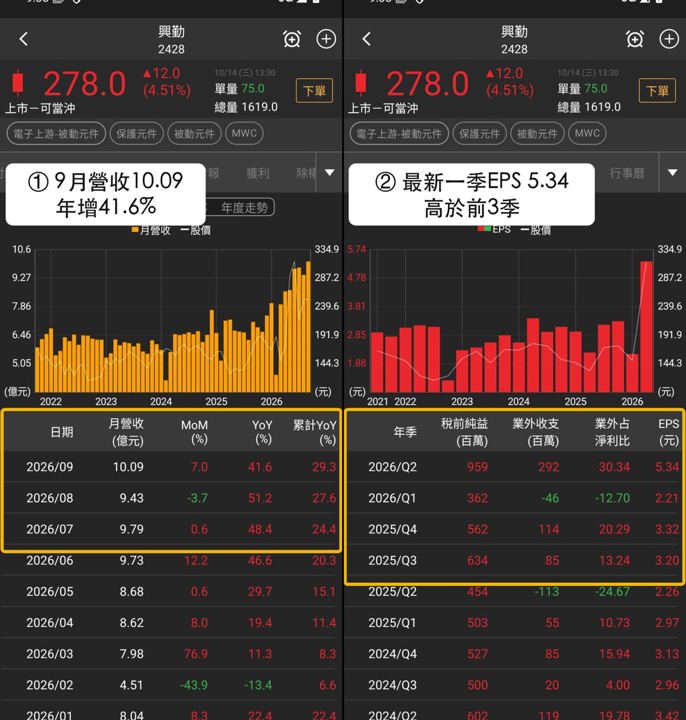Click the 5.34 EPS value
686x720 pixels.
coord(667,467)
